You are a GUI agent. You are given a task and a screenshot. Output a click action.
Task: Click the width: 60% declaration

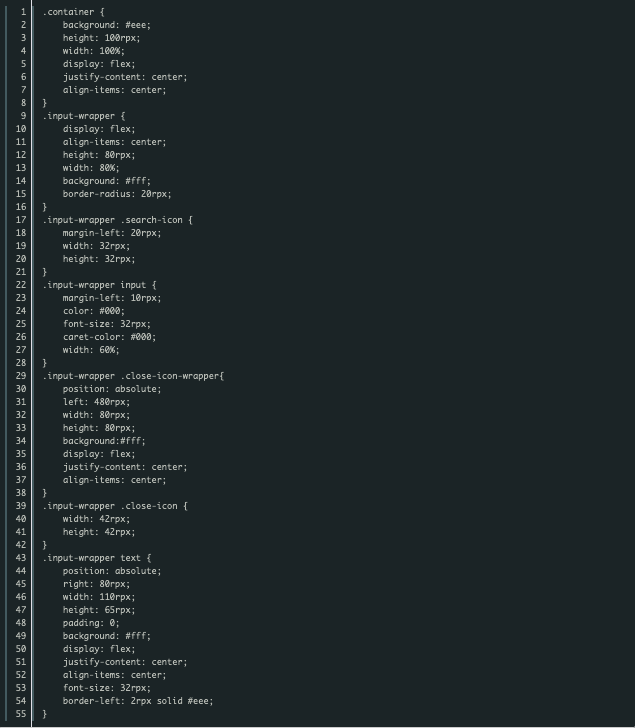pyautogui.click(x=91, y=350)
